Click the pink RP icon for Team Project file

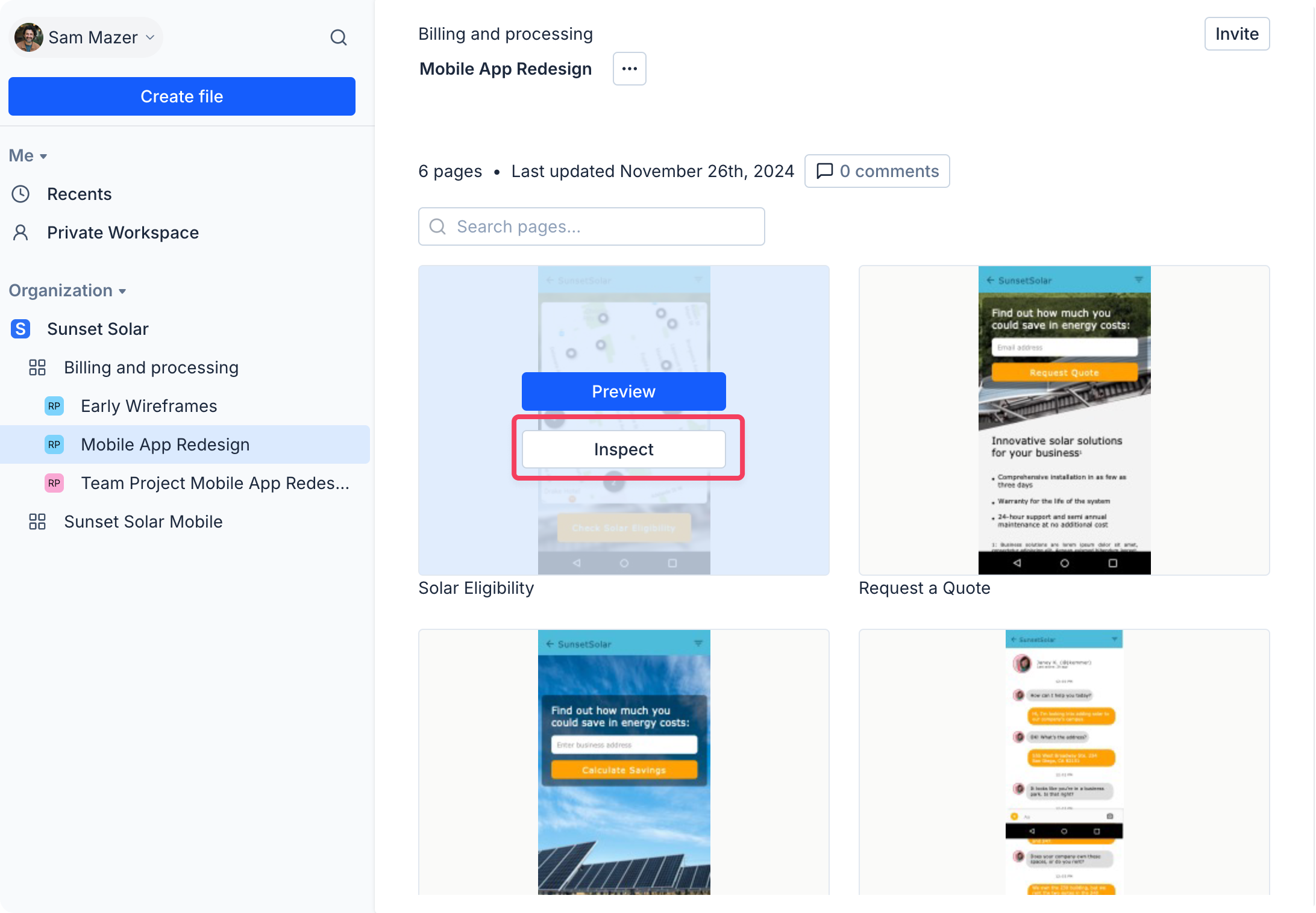(x=54, y=483)
